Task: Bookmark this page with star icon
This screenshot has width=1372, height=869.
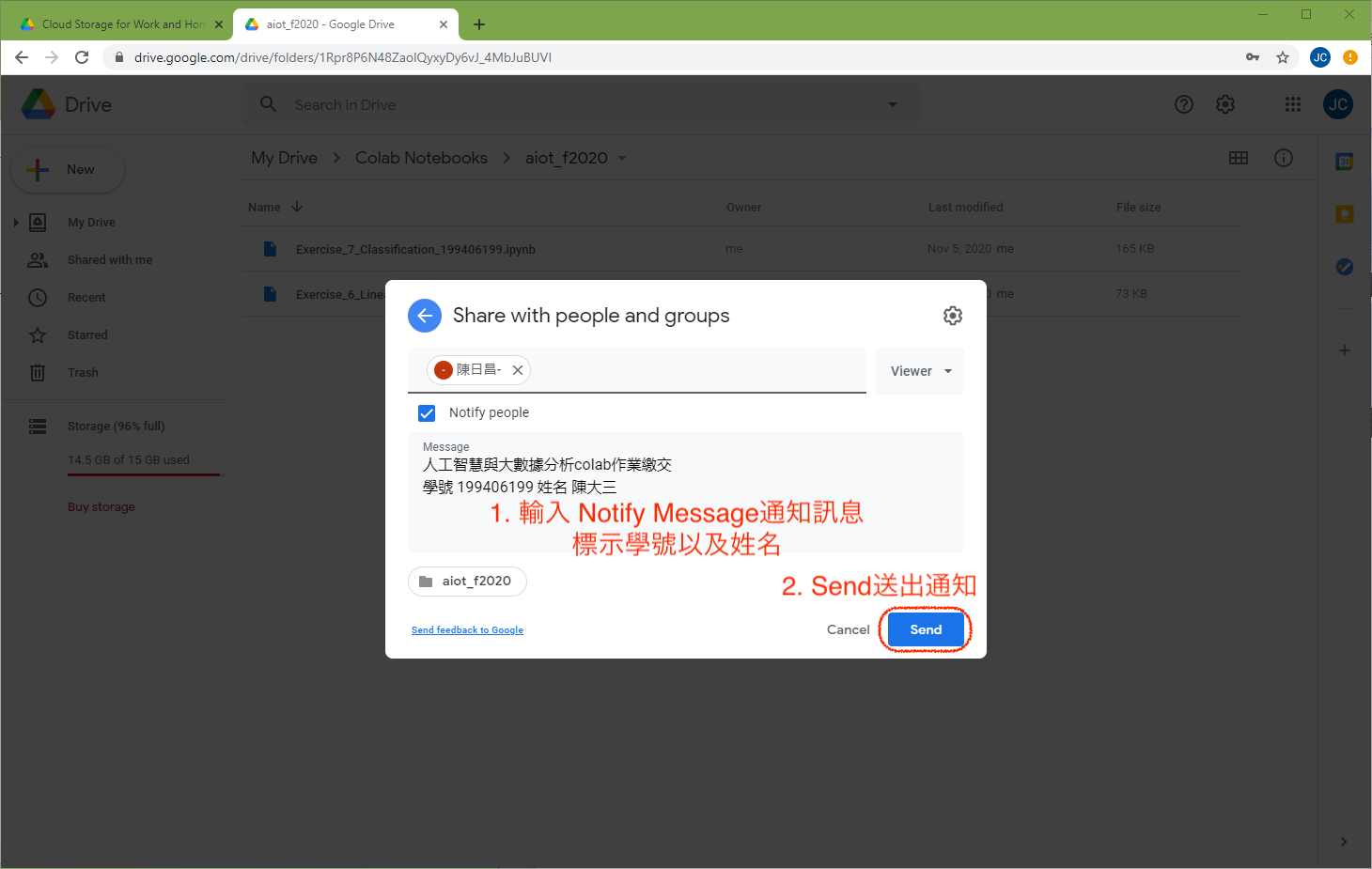Action: click(1283, 57)
